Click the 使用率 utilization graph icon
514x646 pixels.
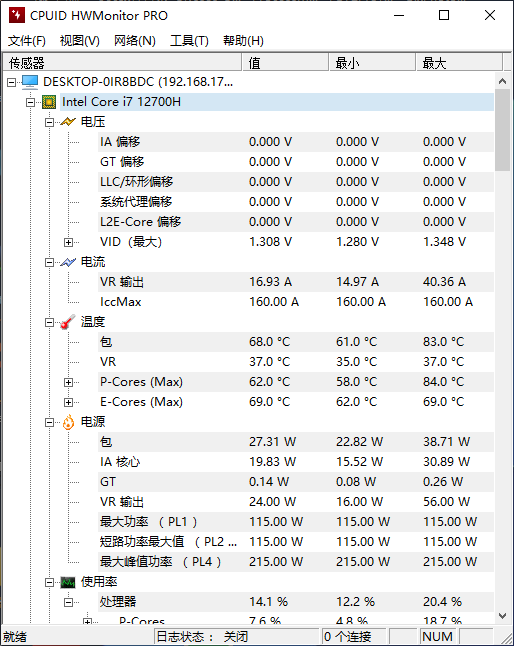point(68,582)
